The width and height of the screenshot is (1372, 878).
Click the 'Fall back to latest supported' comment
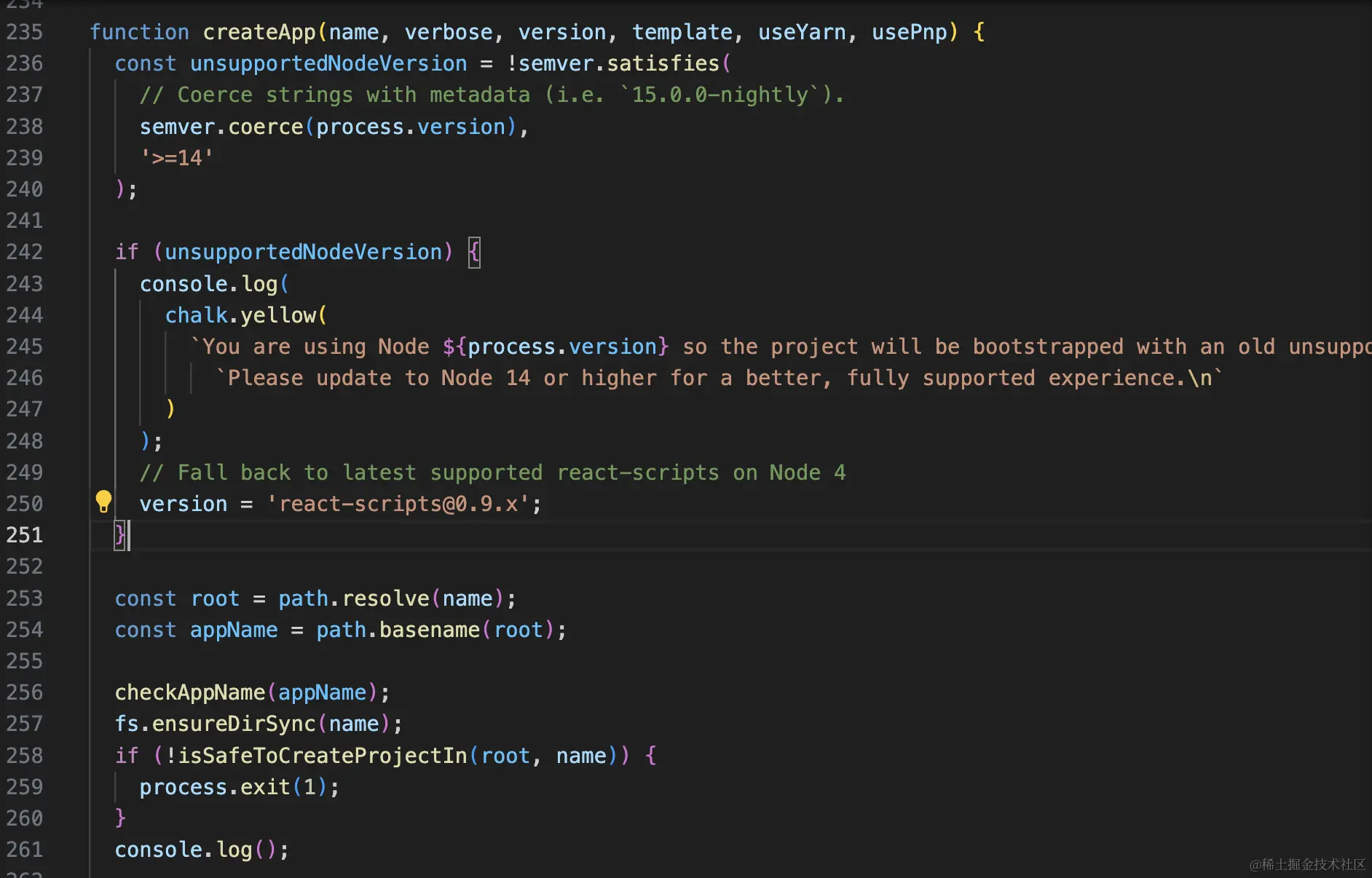[x=492, y=472]
